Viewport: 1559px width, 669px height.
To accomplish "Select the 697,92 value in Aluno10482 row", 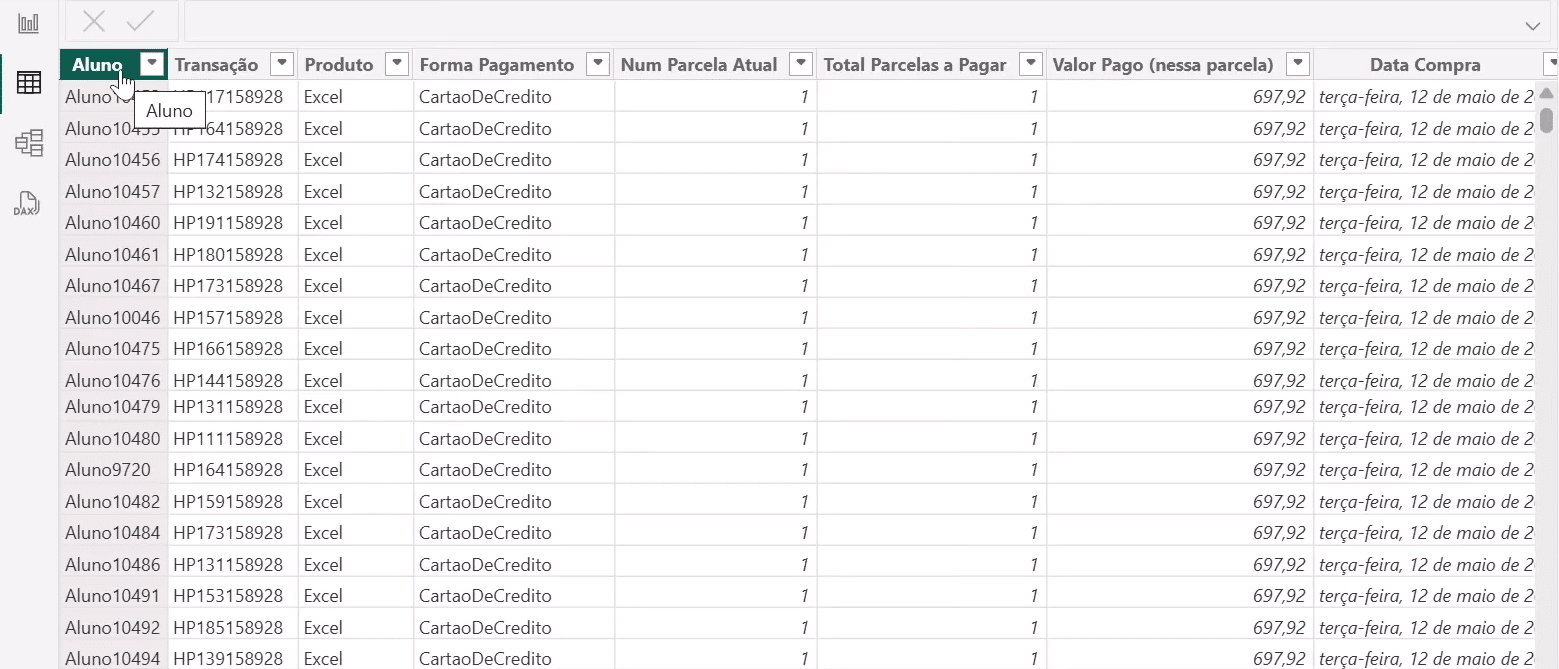I will pos(1181,501).
